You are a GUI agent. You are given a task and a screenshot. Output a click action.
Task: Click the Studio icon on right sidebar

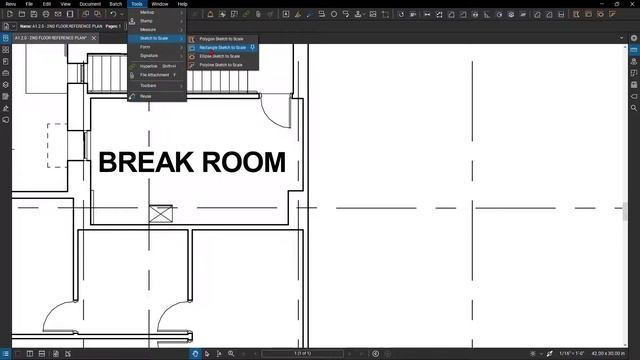click(x=633, y=62)
